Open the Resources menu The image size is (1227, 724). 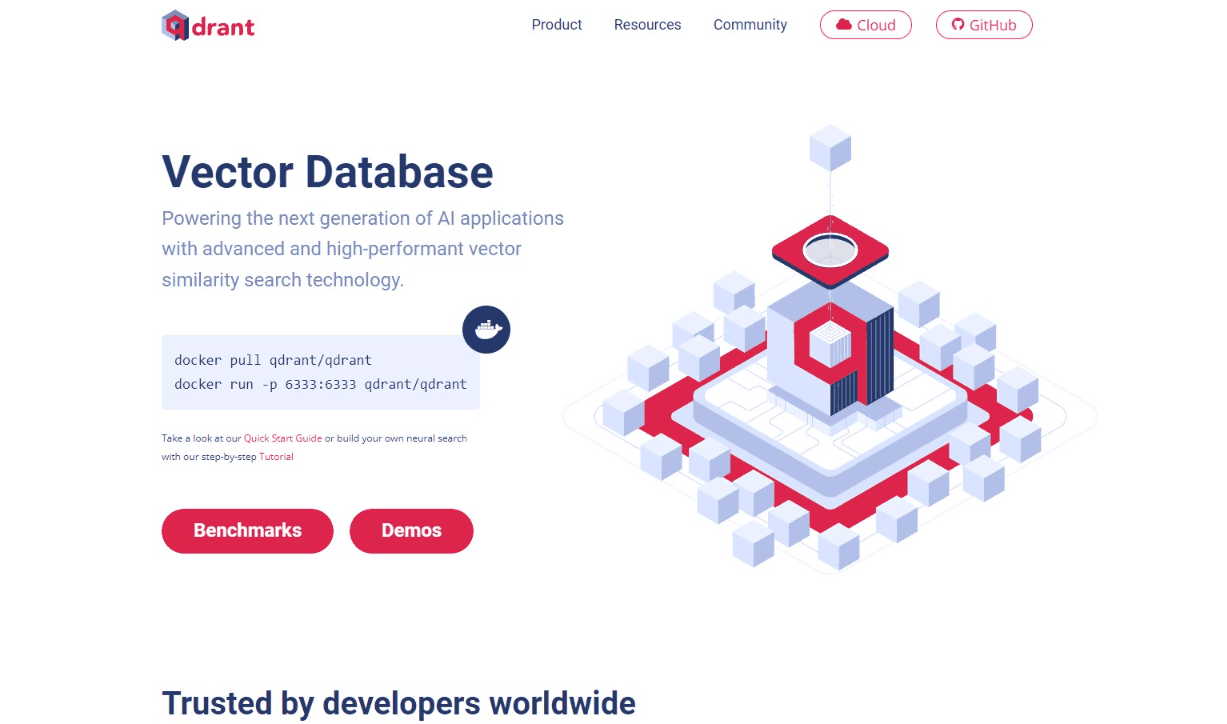tap(647, 25)
